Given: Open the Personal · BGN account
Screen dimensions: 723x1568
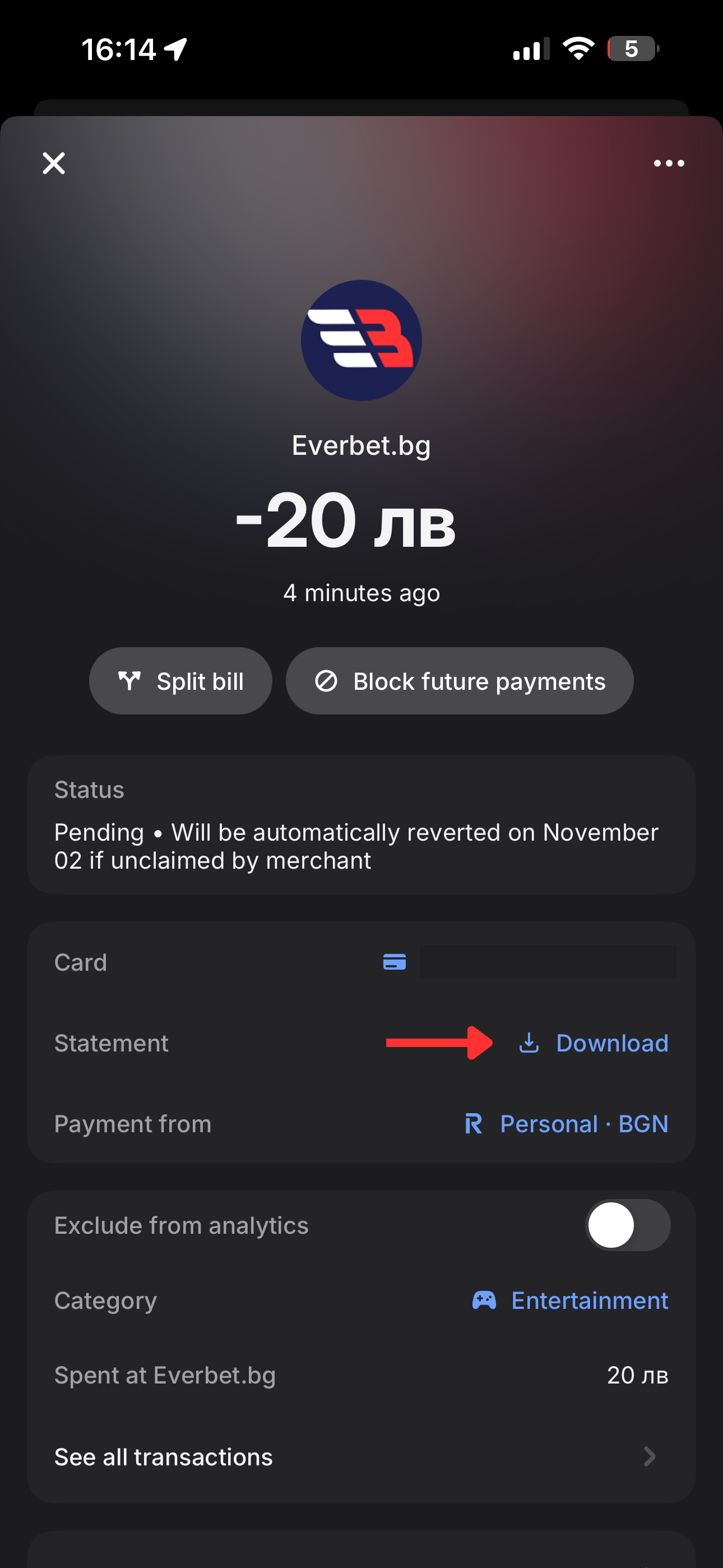Looking at the screenshot, I should pyautogui.click(x=583, y=1124).
